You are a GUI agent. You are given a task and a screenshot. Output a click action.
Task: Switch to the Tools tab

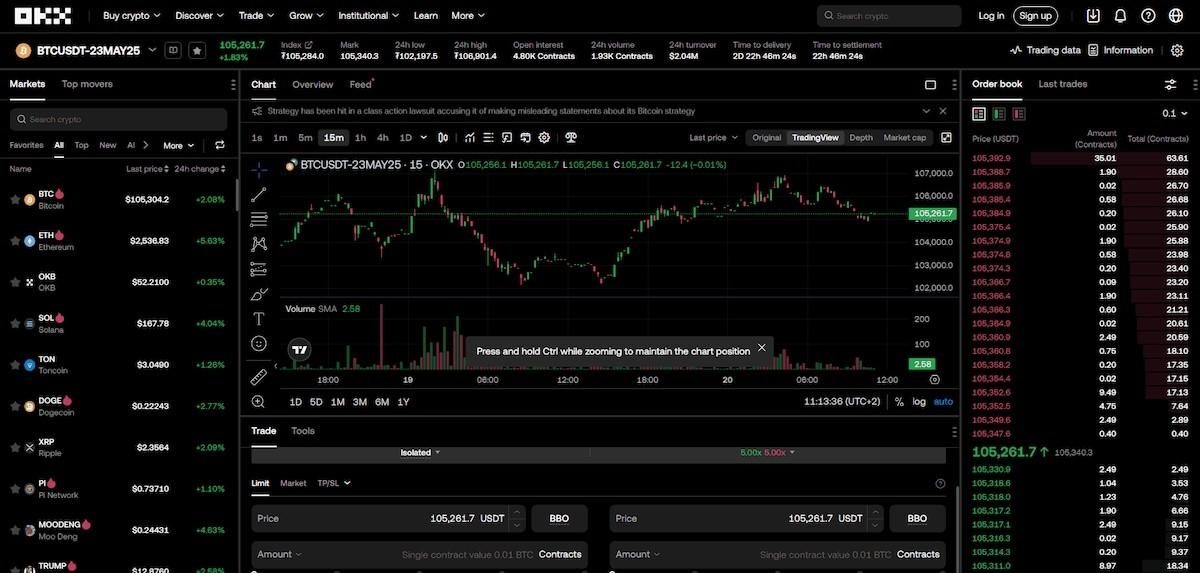[x=303, y=431]
